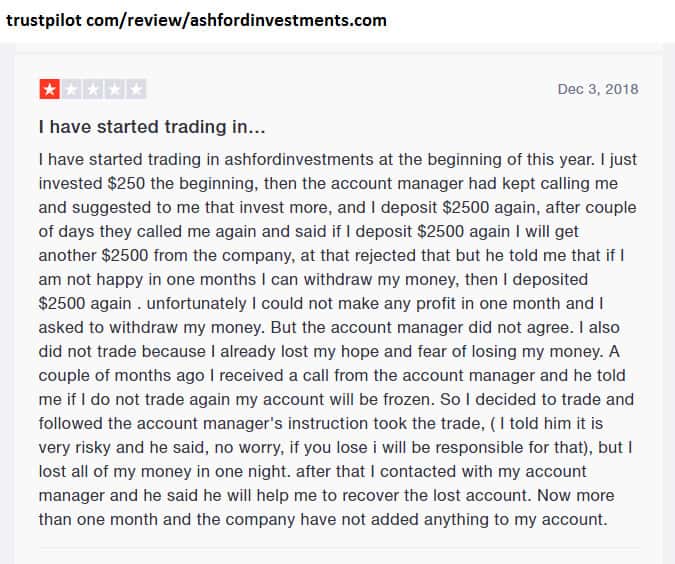Click the fourth gray rating star
The image size is (675, 564).
[x=115, y=89]
